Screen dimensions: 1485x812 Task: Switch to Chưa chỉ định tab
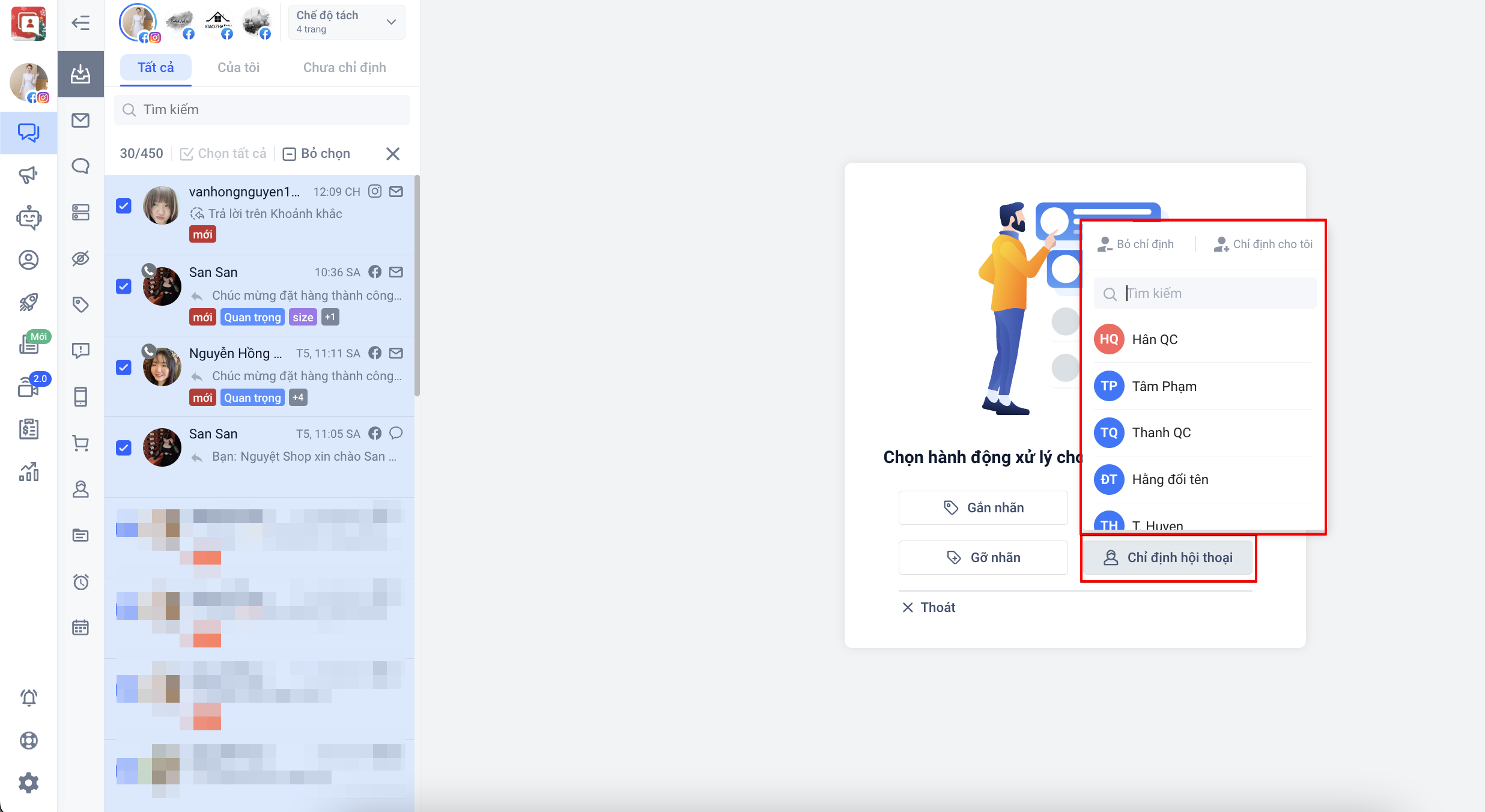[344, 67]
